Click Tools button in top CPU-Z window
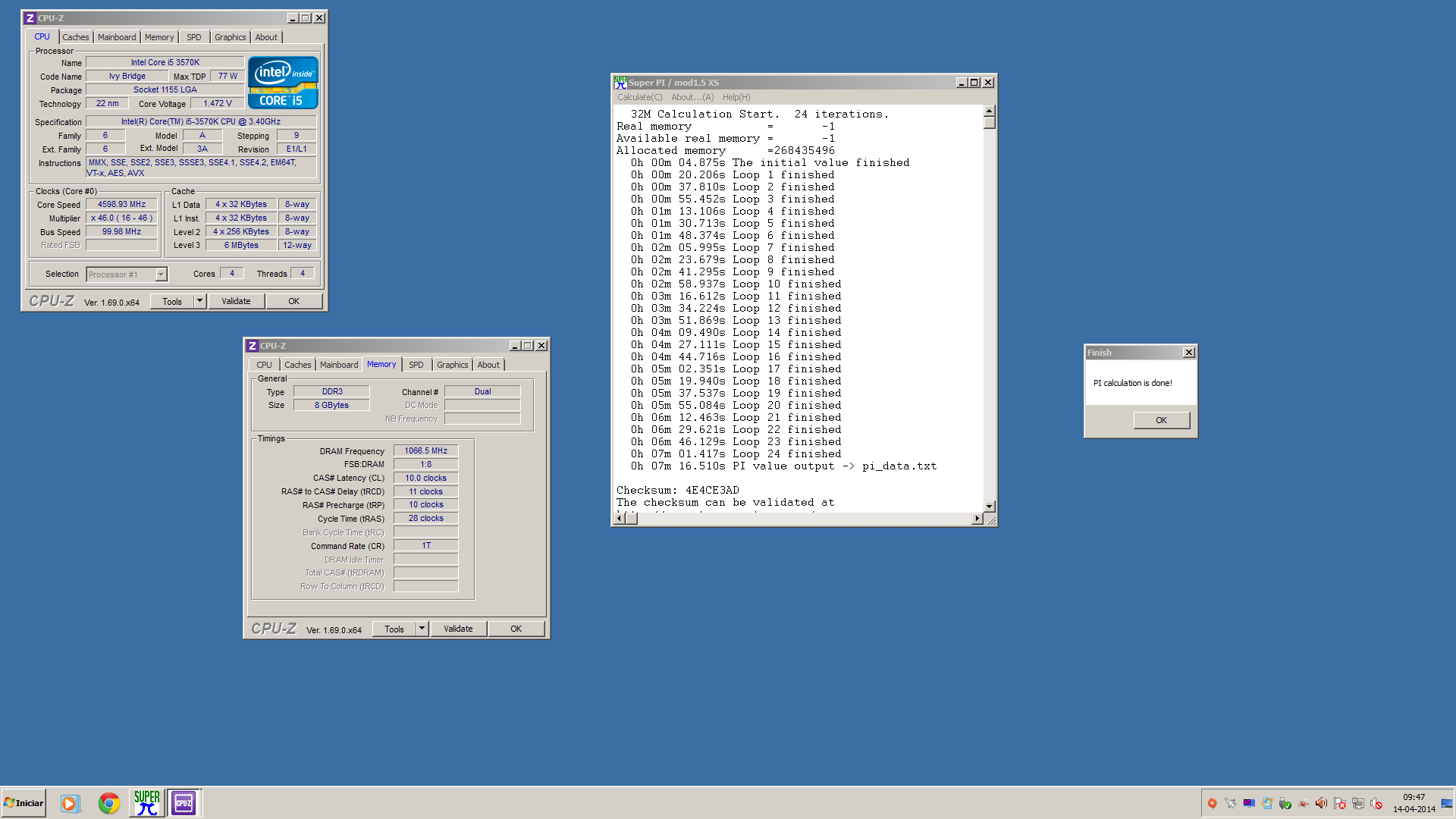This screenshot has width=1456, height=819. coord(171,301)
